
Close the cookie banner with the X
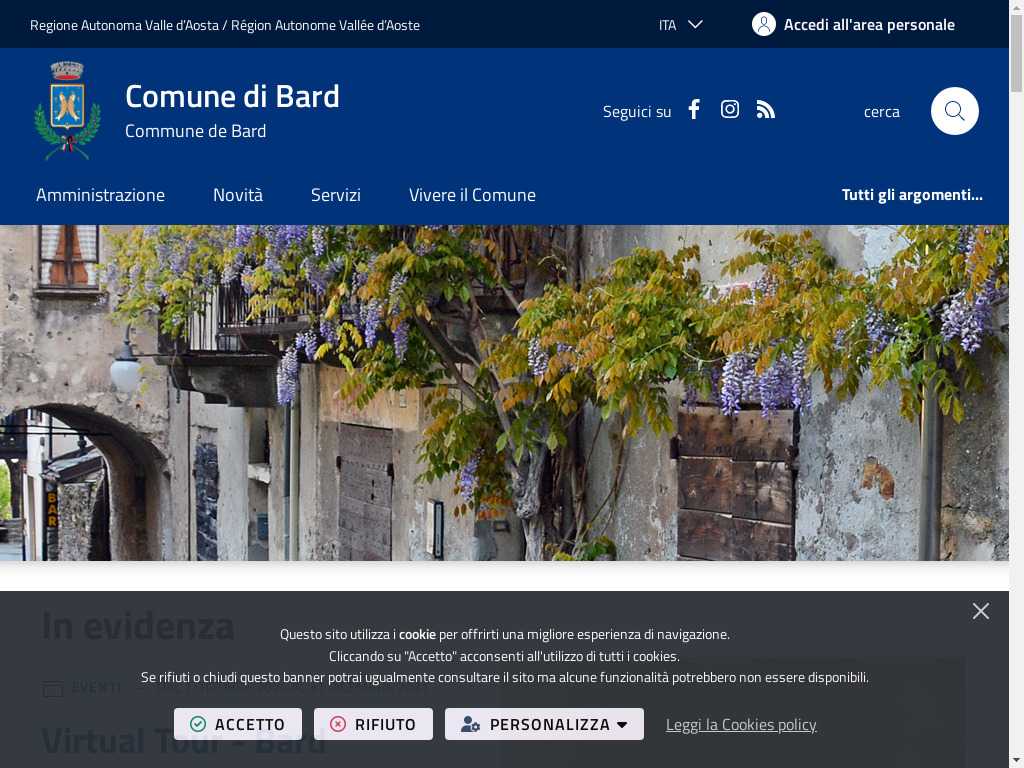coord(980,611)
